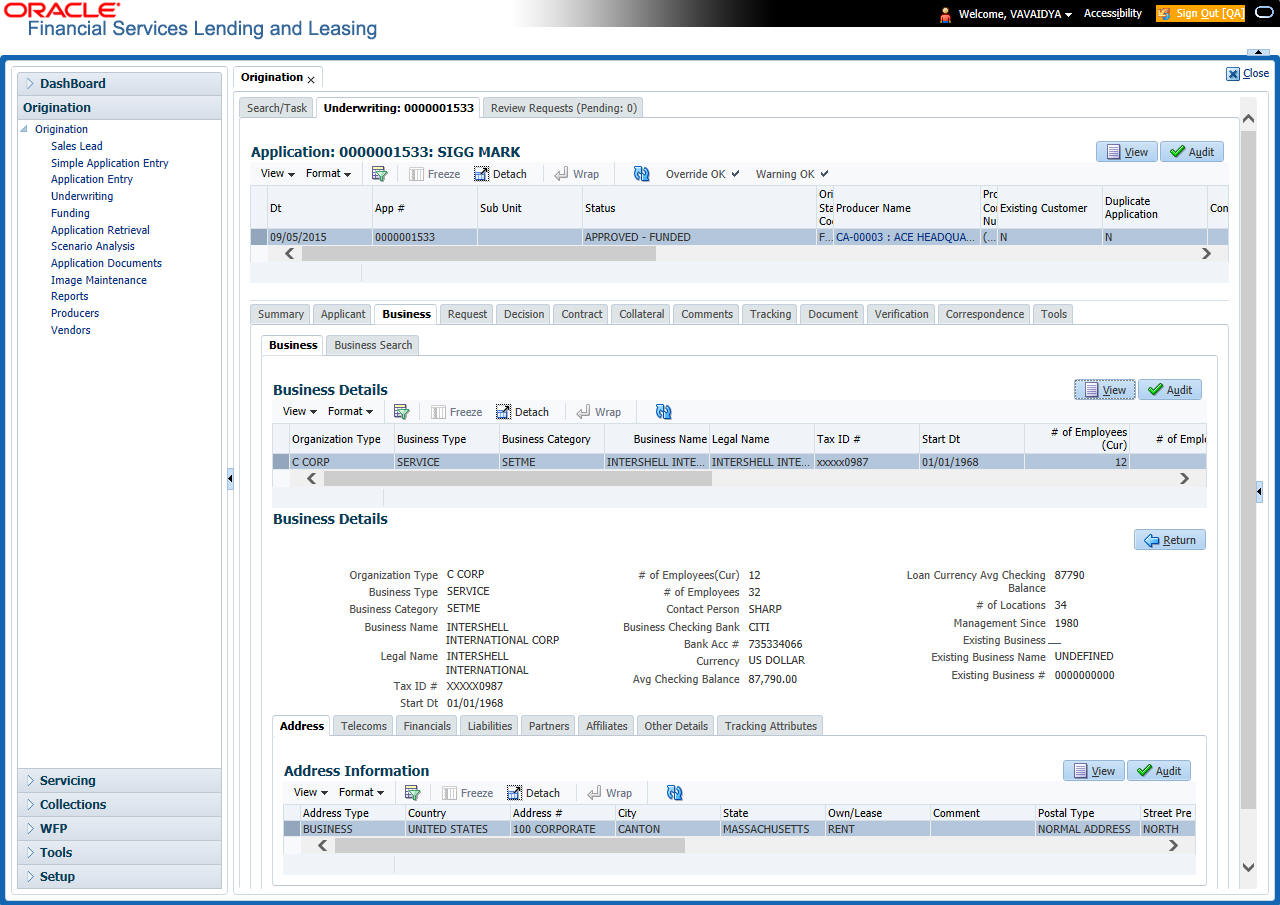Viewport: 1280px width, 905px height.
Task: Click the Sign Out button
Action: pyautogui.click(x=1200, y=14)
